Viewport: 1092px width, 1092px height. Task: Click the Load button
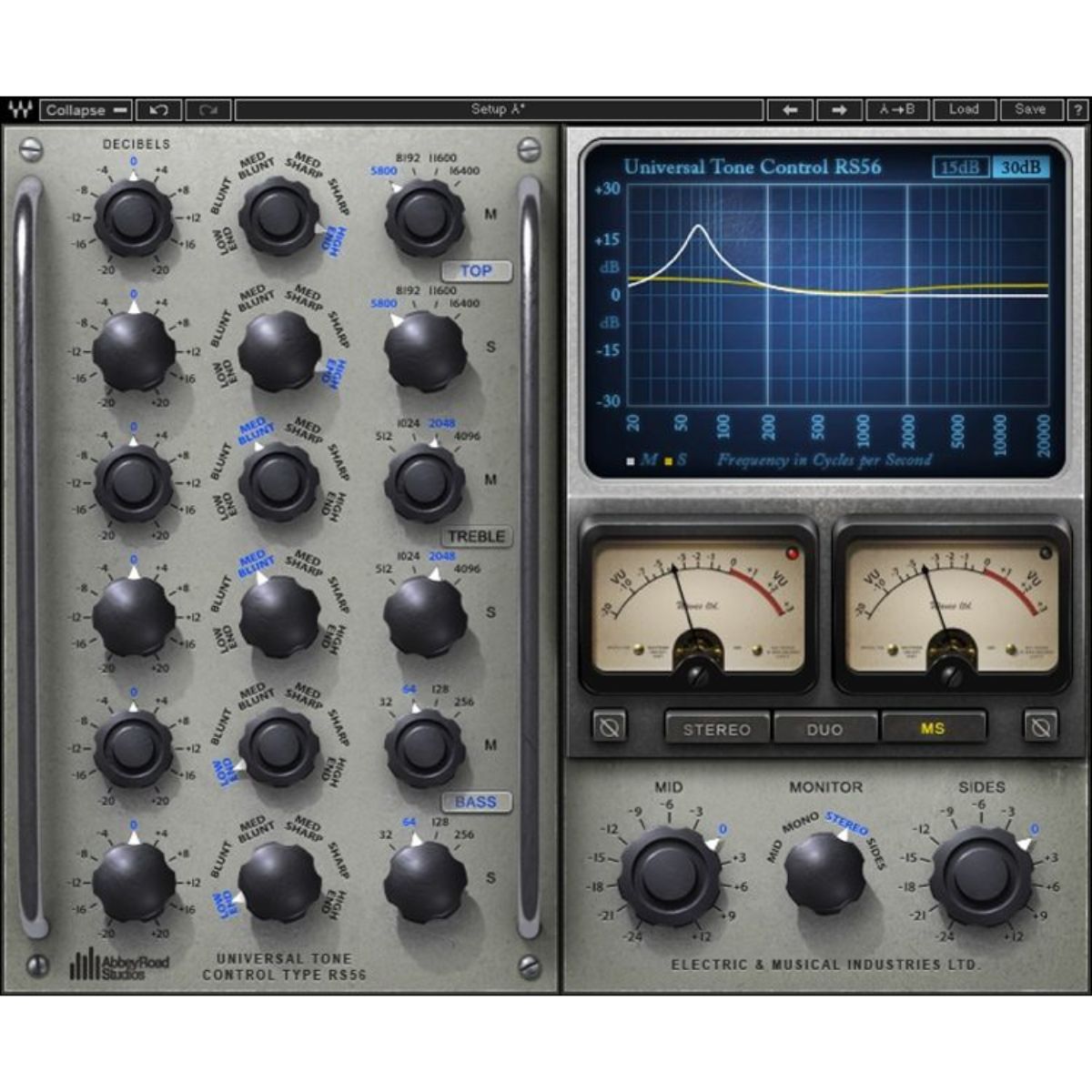[x=965, y=109]
